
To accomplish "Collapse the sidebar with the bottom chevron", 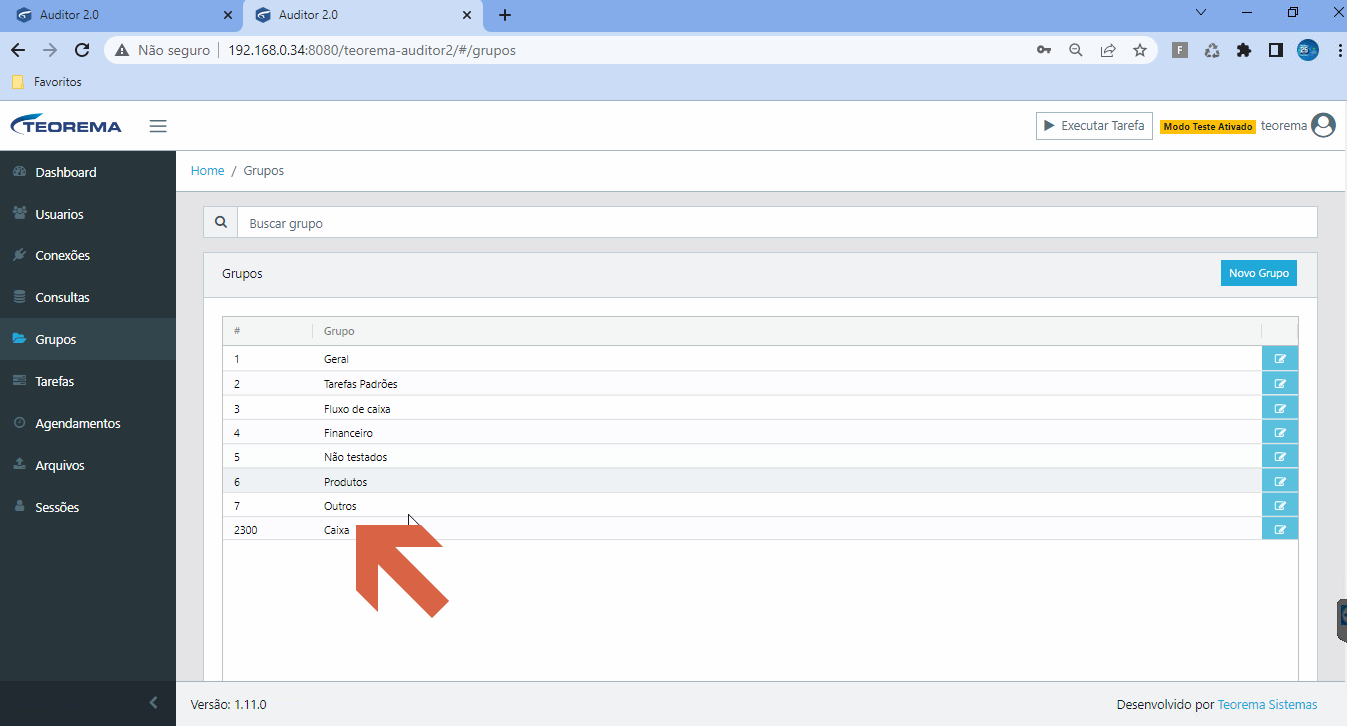I will tap(153, 703).
